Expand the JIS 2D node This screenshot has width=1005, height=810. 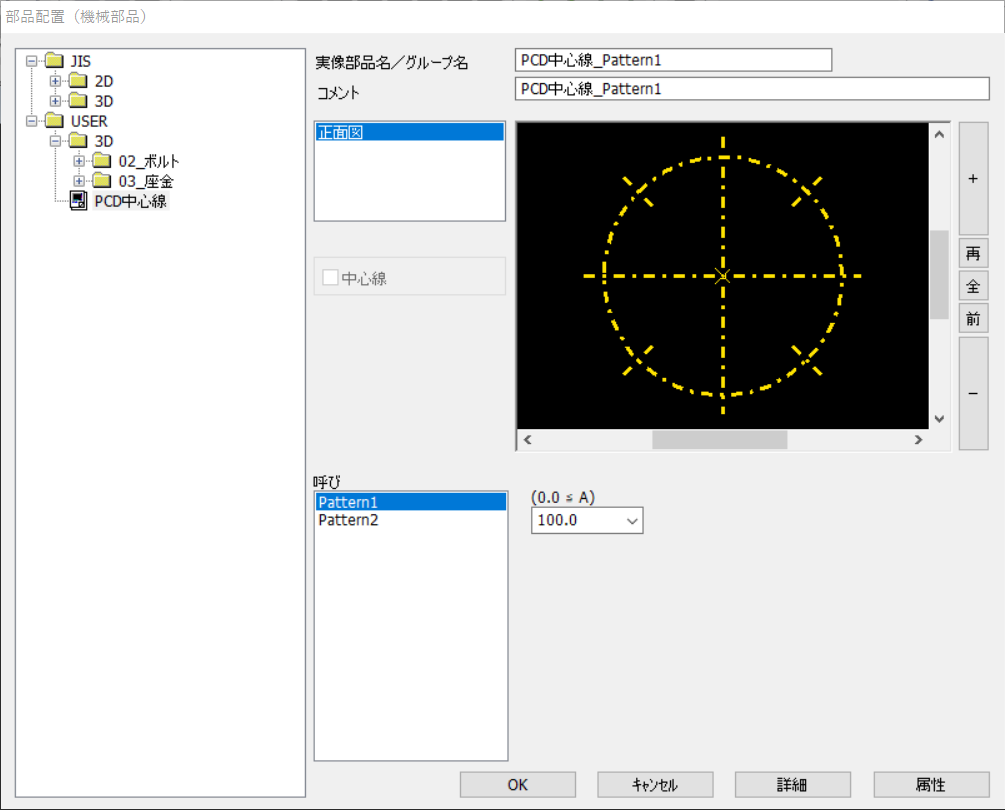pyautogui.click(x=55, y=81)
